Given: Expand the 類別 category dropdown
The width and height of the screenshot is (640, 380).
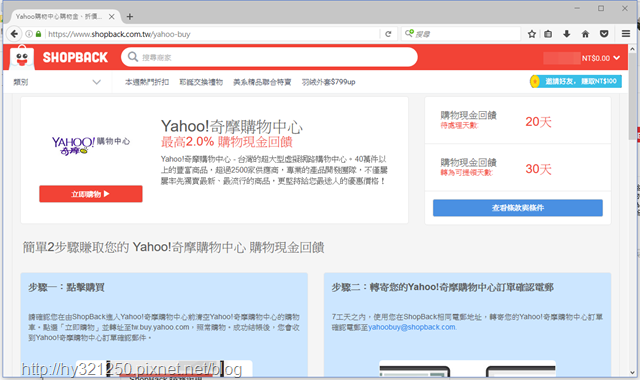Looking at the screenshot, I should 57,82.
